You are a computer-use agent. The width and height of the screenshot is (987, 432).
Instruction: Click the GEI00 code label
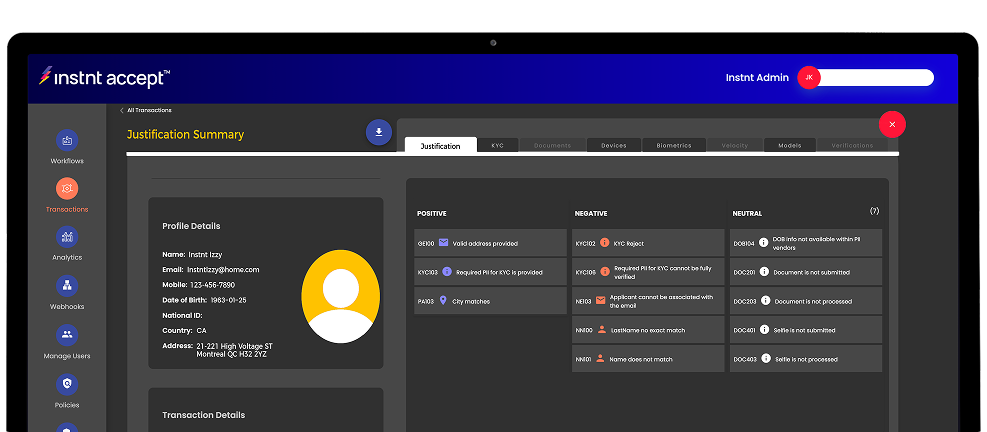tap(426, 243)
